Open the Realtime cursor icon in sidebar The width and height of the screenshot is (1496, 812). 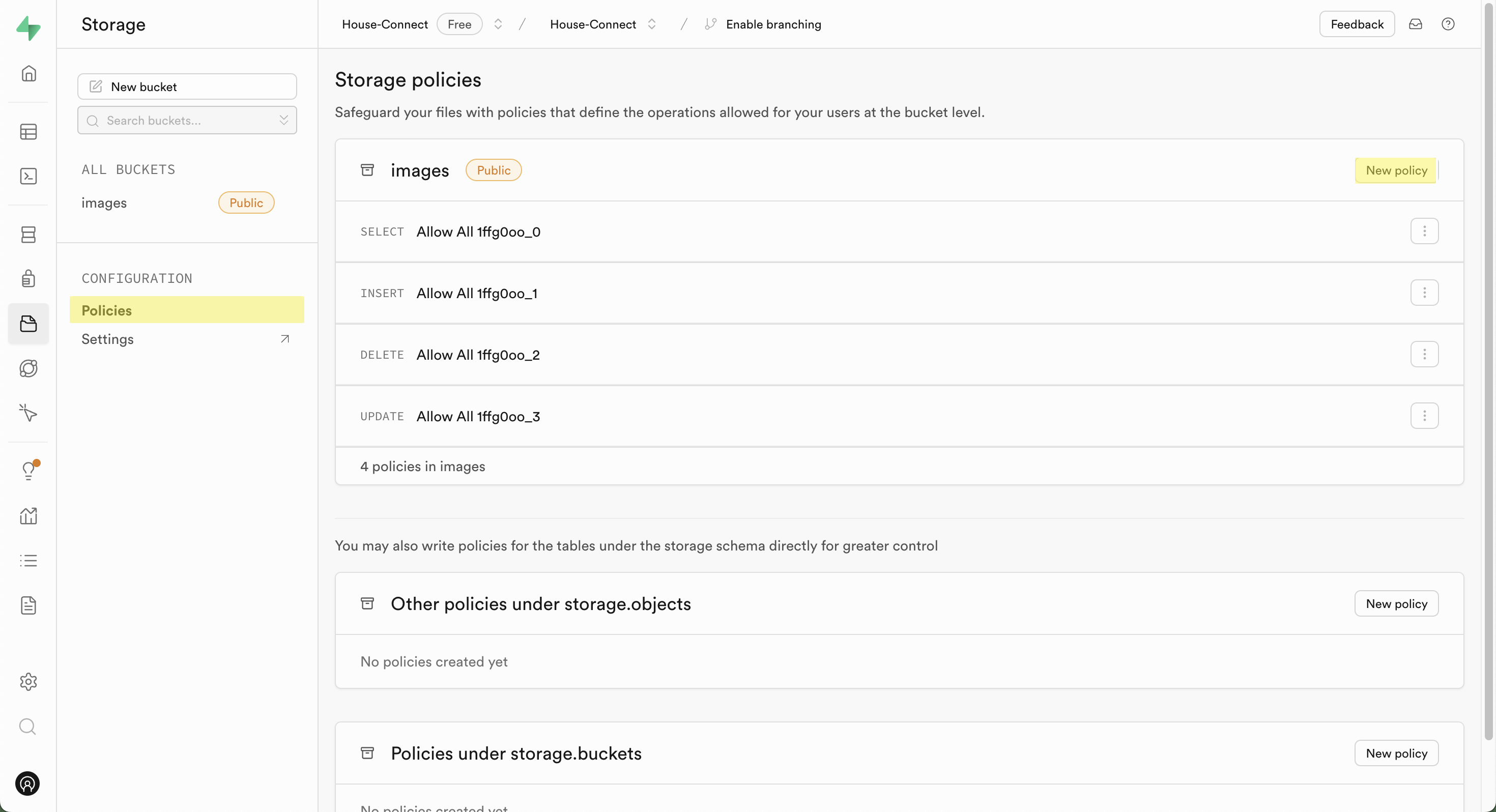coord(28,413)
